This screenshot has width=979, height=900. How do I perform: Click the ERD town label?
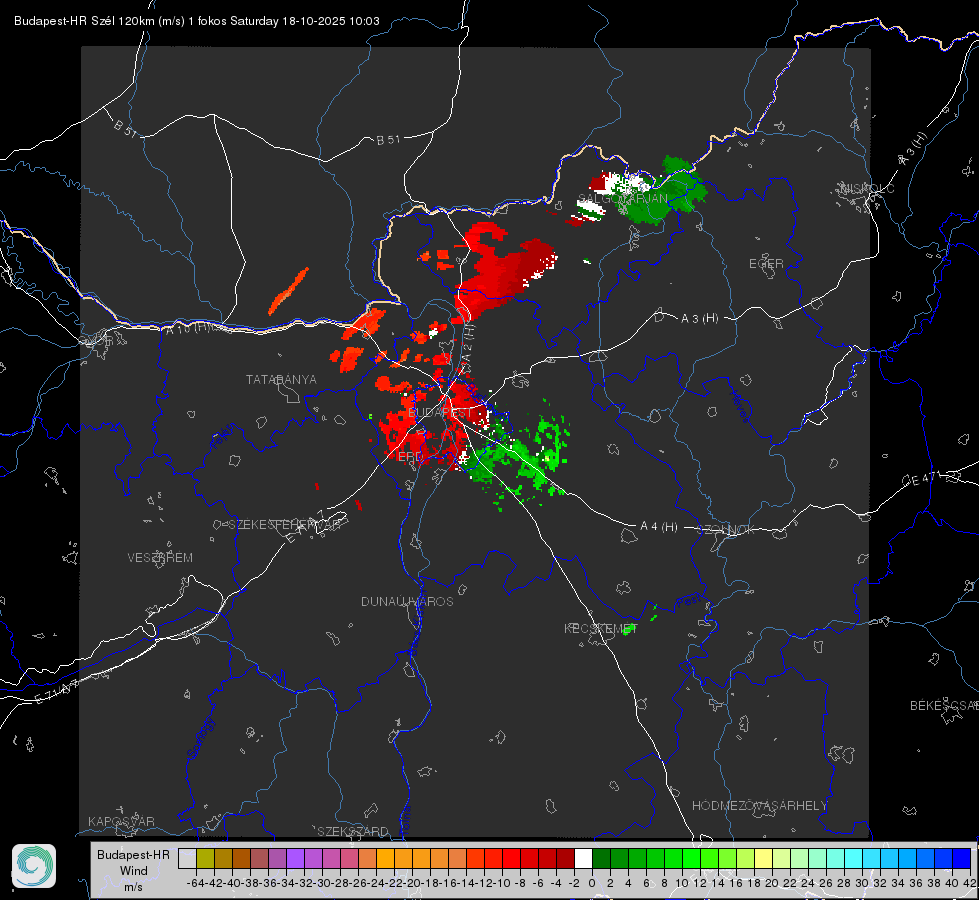tap(410, 457)
